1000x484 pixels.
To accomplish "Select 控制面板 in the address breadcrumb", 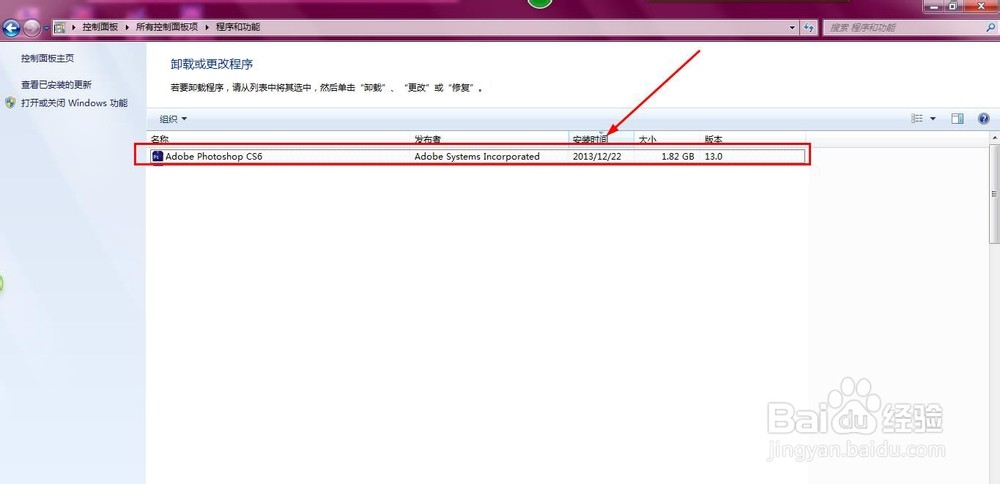I will pos(100,27).
